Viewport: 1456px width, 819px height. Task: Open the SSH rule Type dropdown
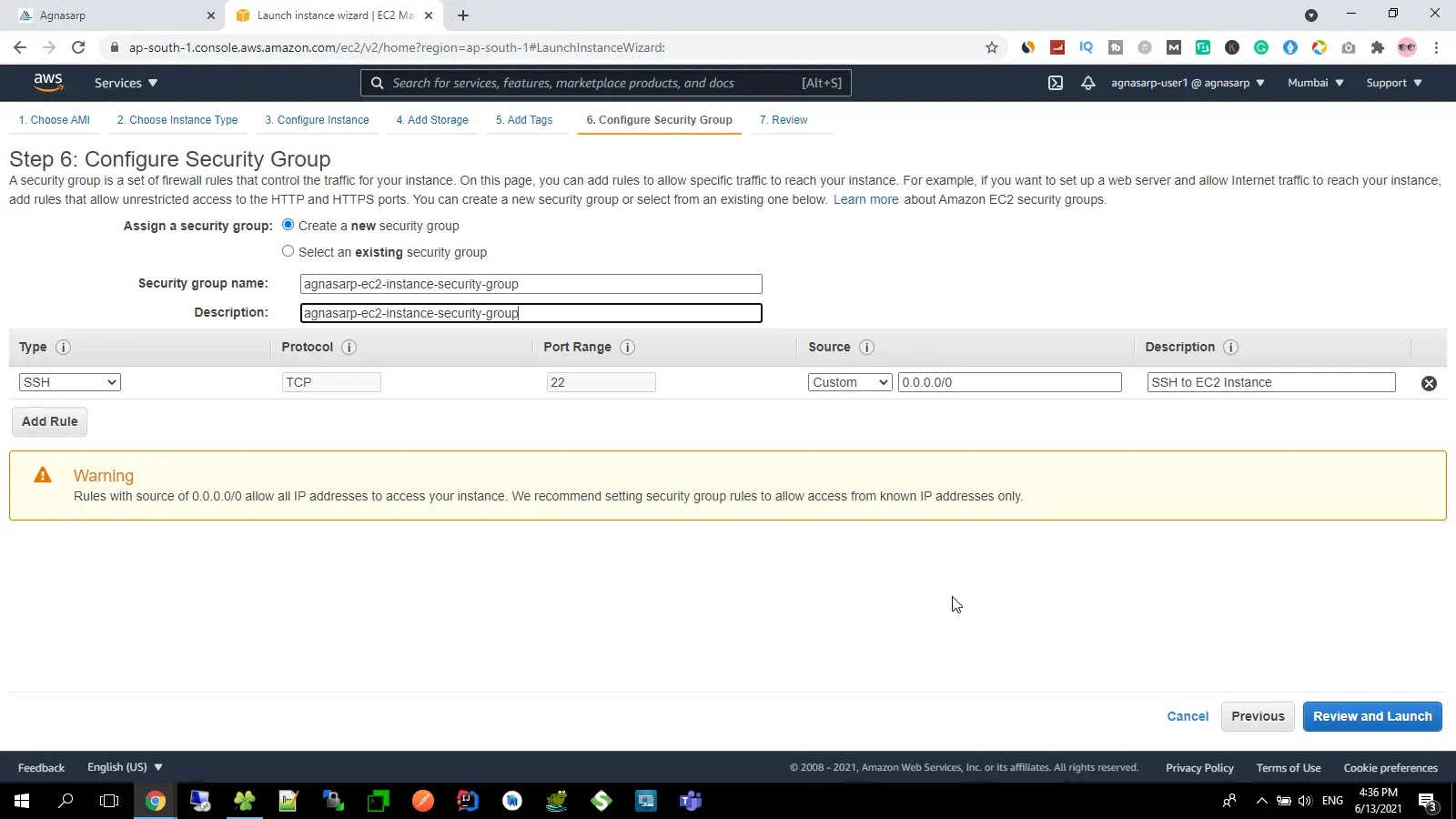(70, 382)
